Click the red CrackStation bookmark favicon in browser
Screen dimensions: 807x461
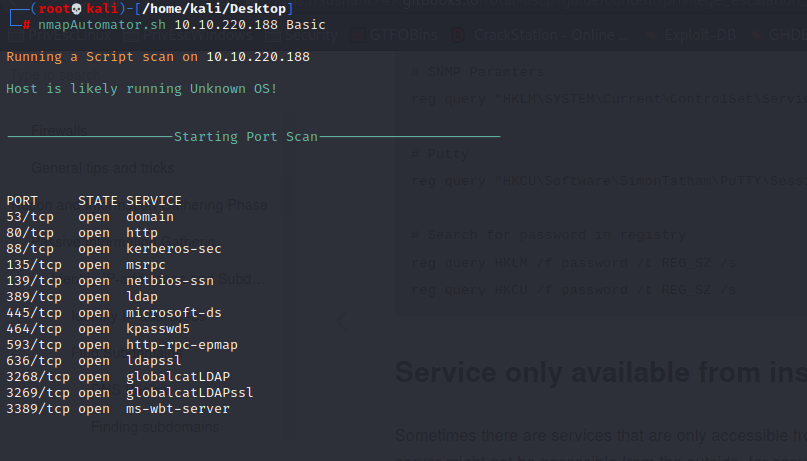(458, 35)
